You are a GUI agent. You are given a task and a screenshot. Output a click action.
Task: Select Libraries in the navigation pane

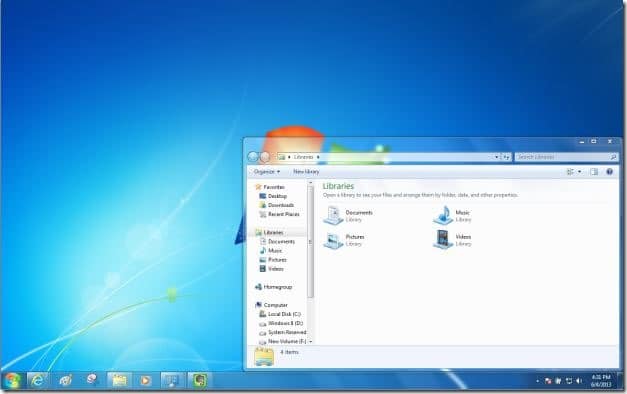pyautogui.click(x=273, y=232)
